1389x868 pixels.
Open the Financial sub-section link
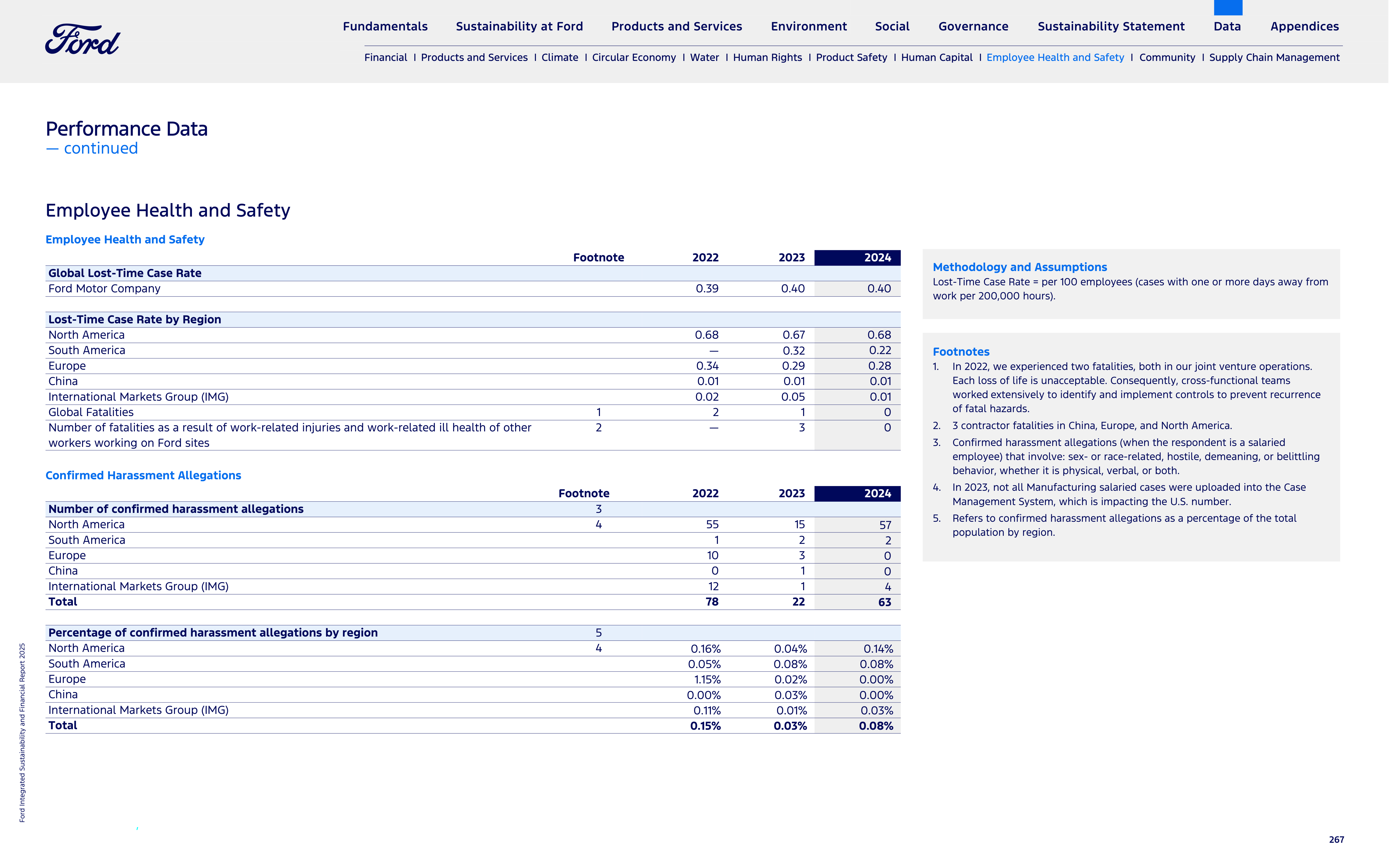pos(386,58)
